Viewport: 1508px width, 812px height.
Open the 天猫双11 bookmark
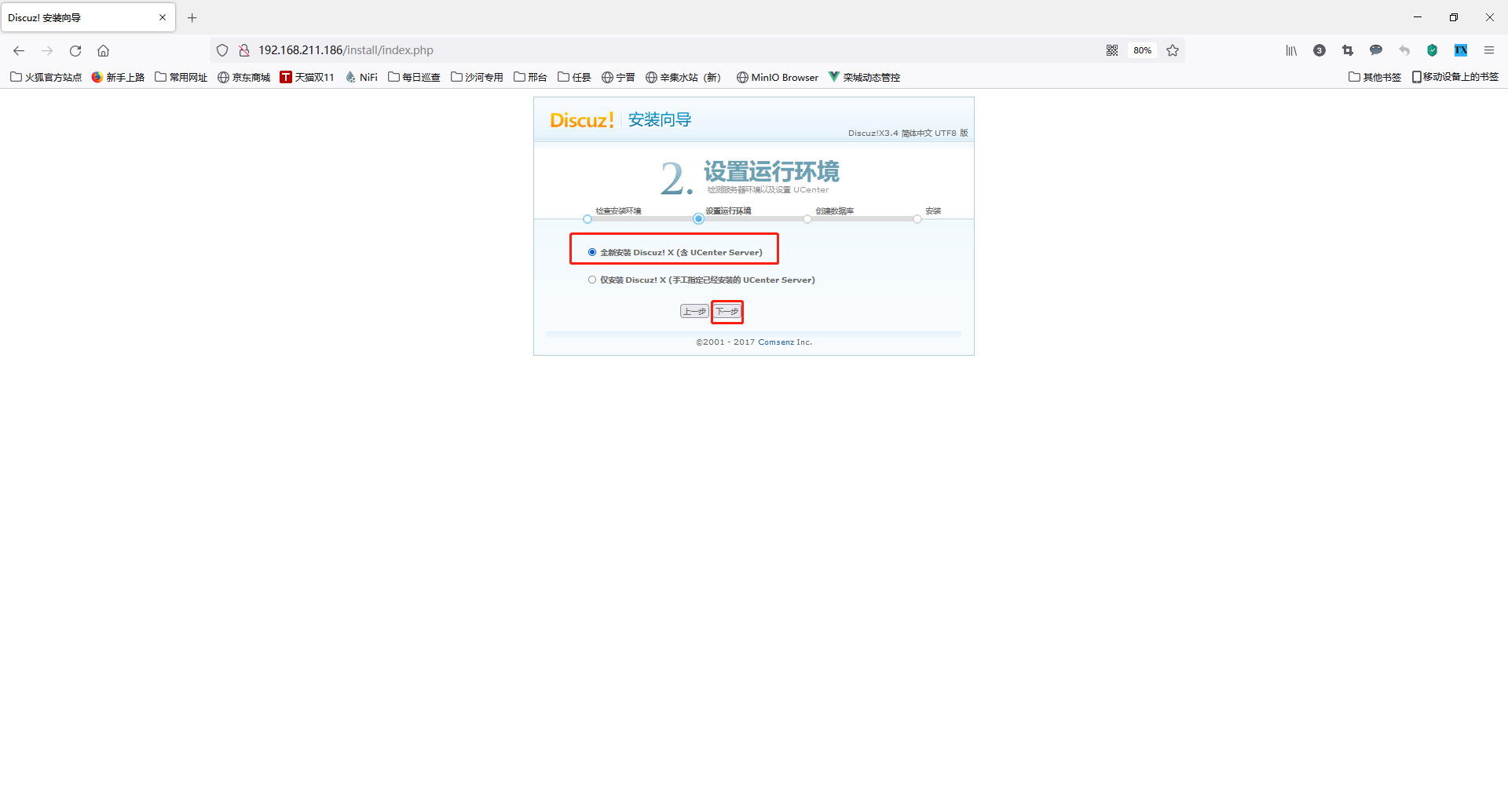pyautogui.click(x=307, y=77)
